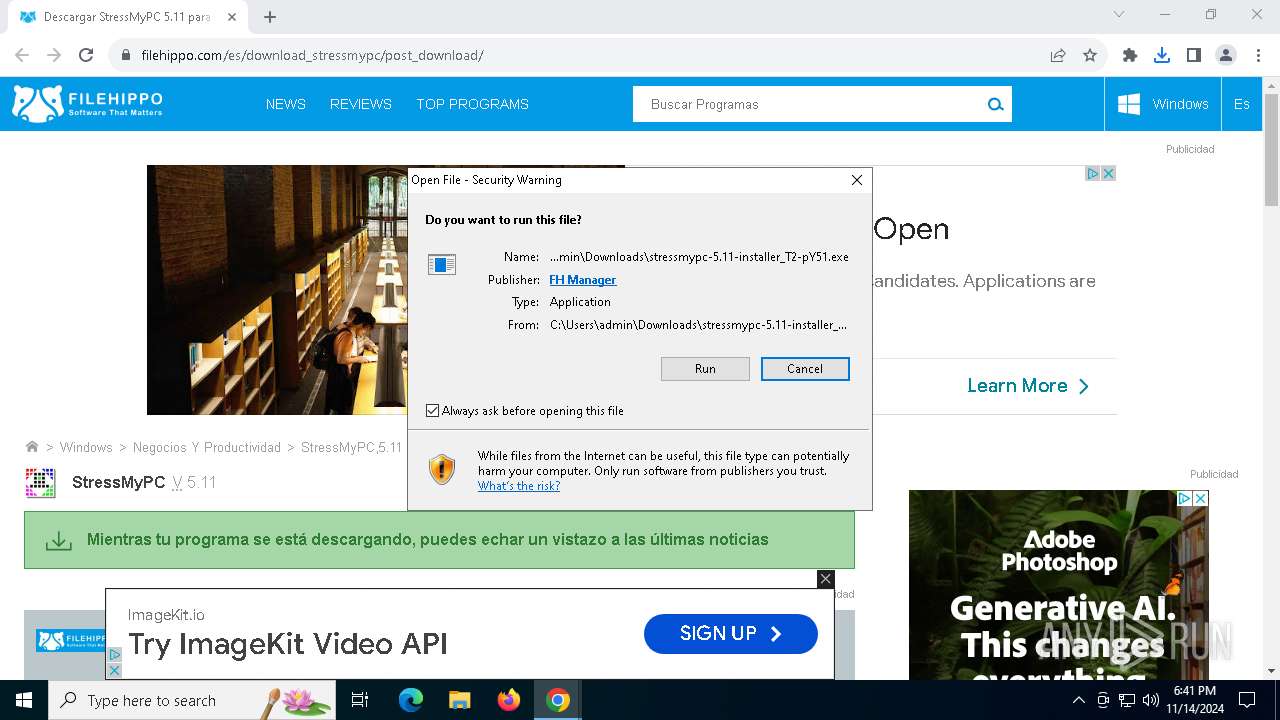The image size is (1280, 720).
Task: Click Learn More in the banner ad
Action: (1028, 386)
